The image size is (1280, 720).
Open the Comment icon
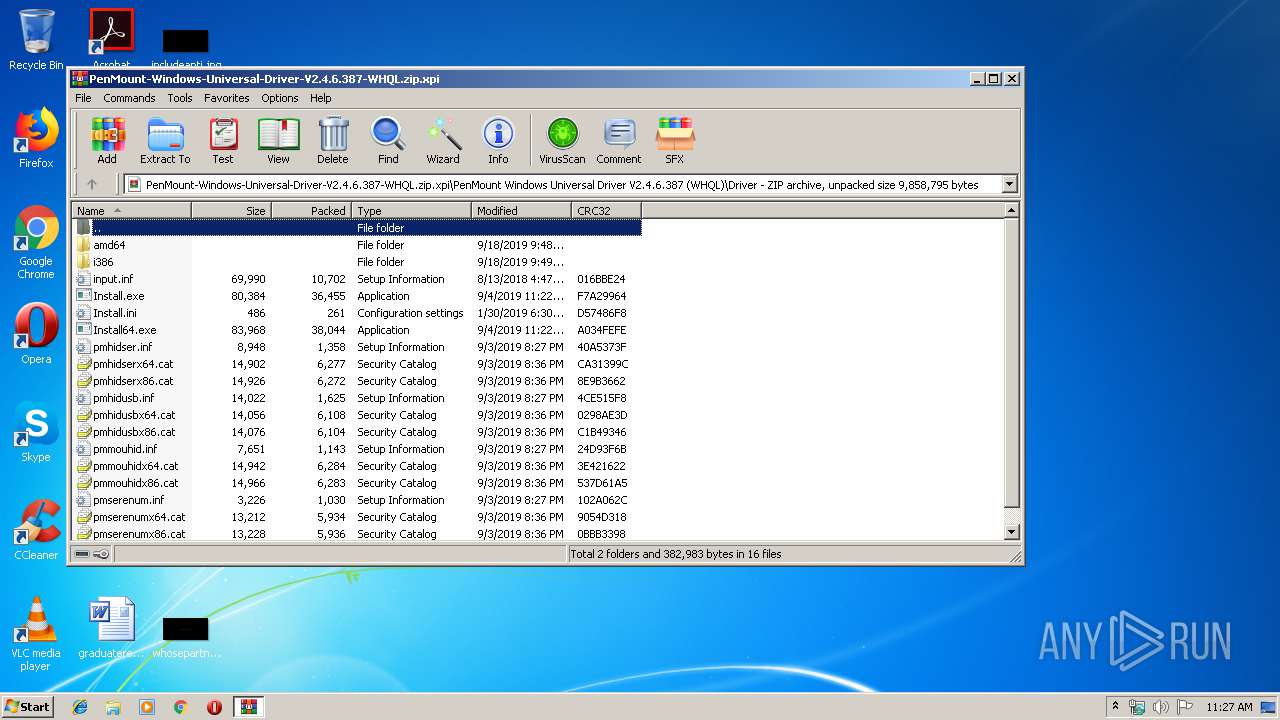tap(619, 140)
